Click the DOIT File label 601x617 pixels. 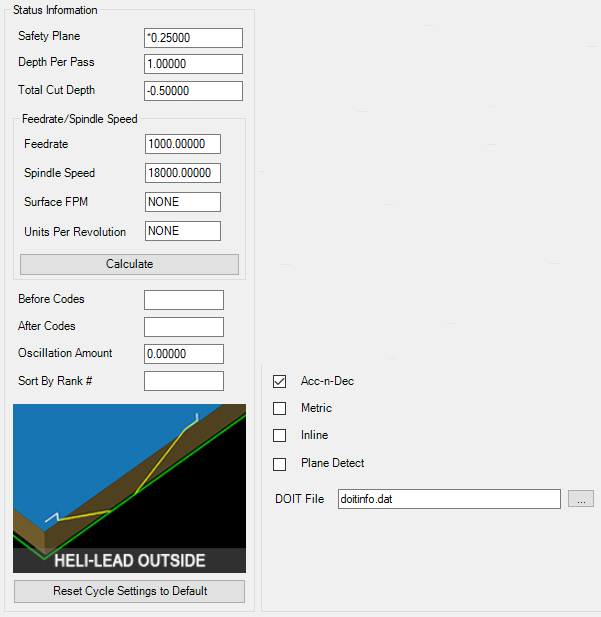[300, 499]
